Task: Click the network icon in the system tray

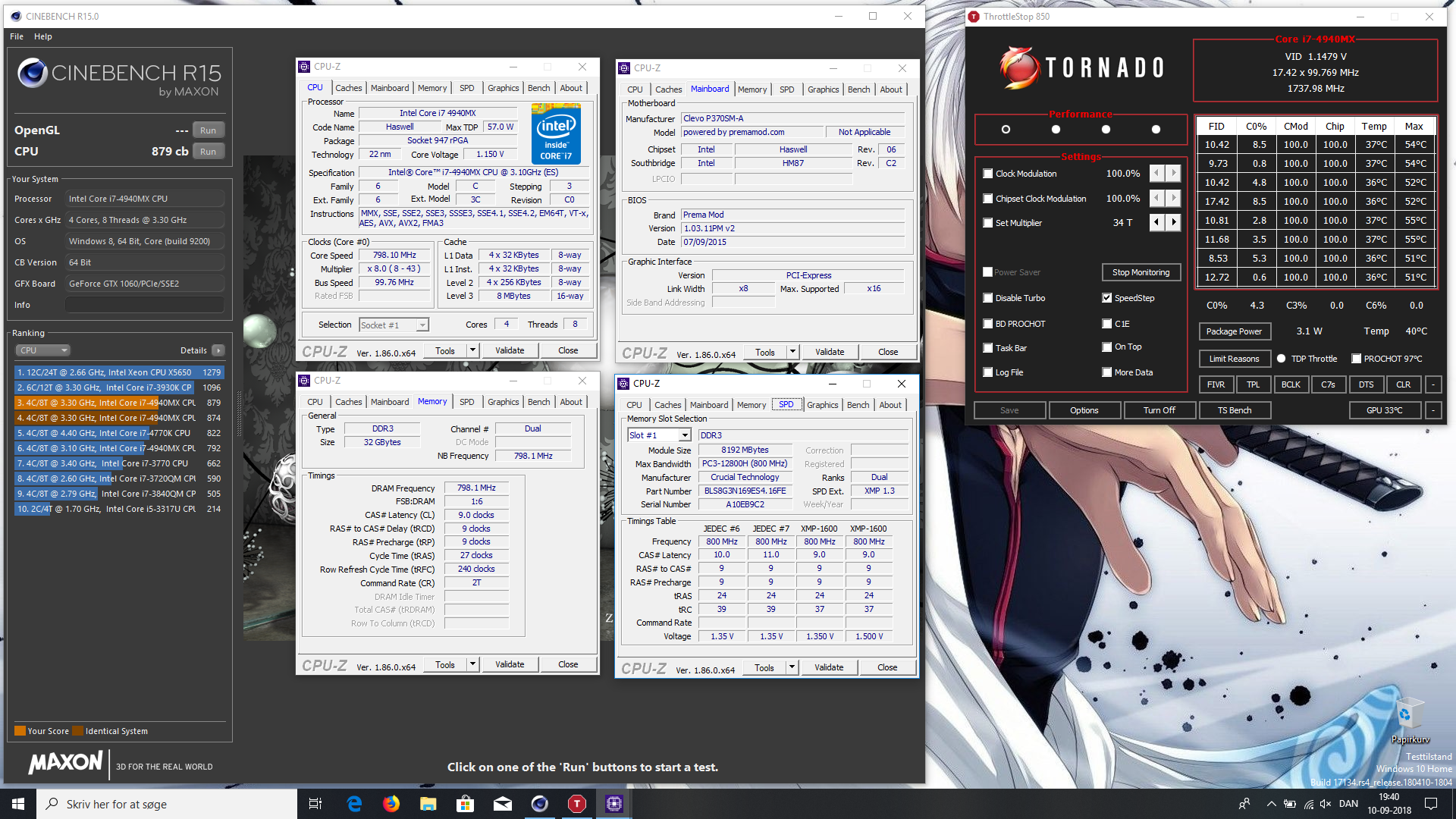Action: (x=1308, y=804)
